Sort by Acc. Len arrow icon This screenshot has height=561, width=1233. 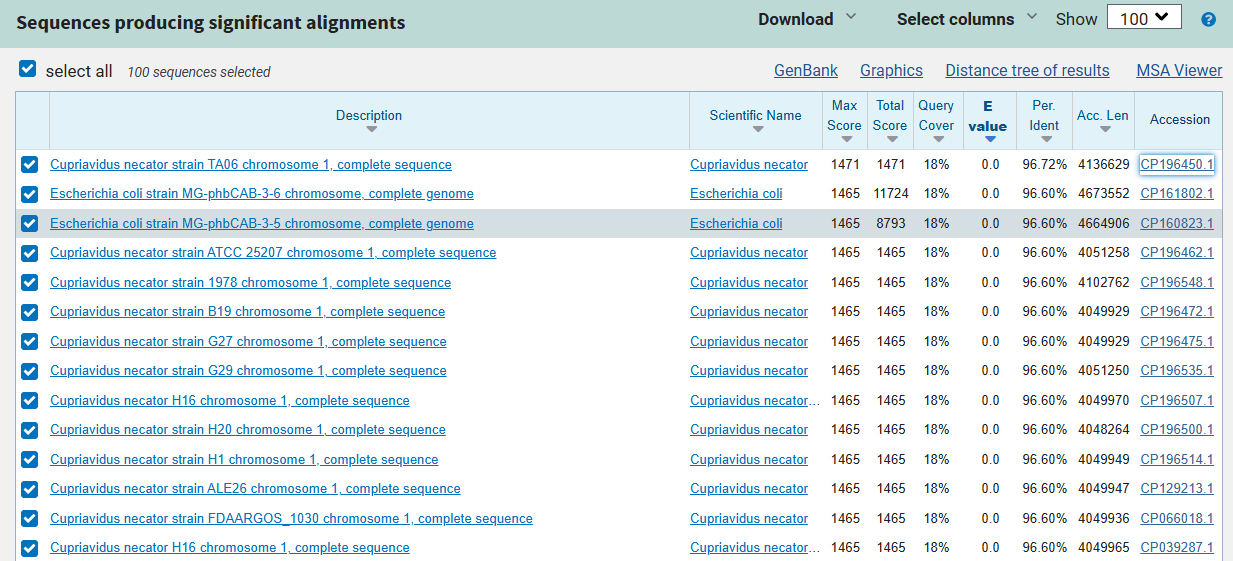pos(1104,129)
